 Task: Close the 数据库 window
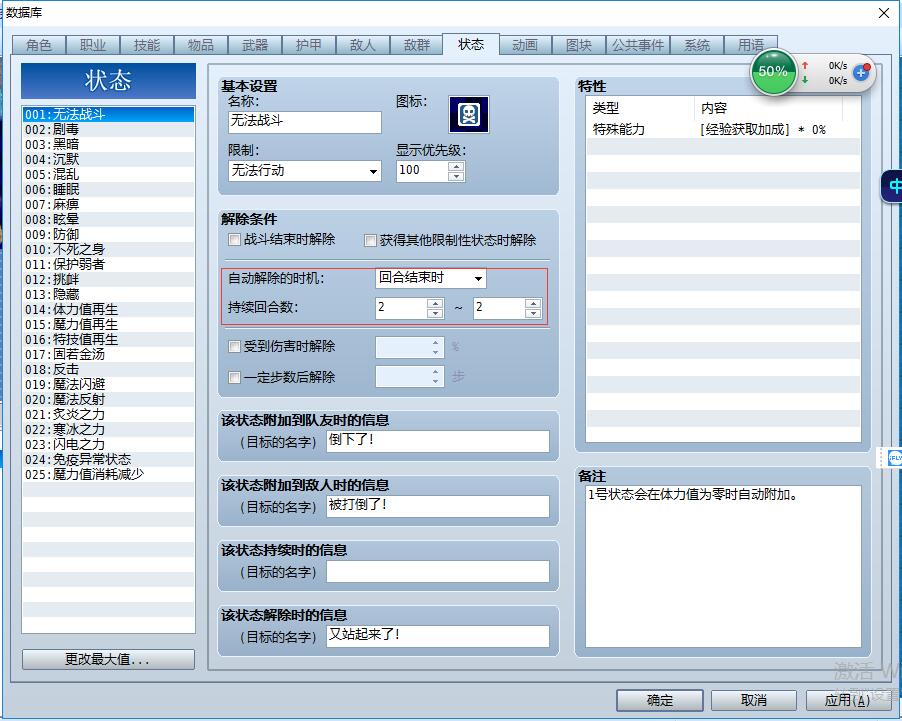point(884,13)
